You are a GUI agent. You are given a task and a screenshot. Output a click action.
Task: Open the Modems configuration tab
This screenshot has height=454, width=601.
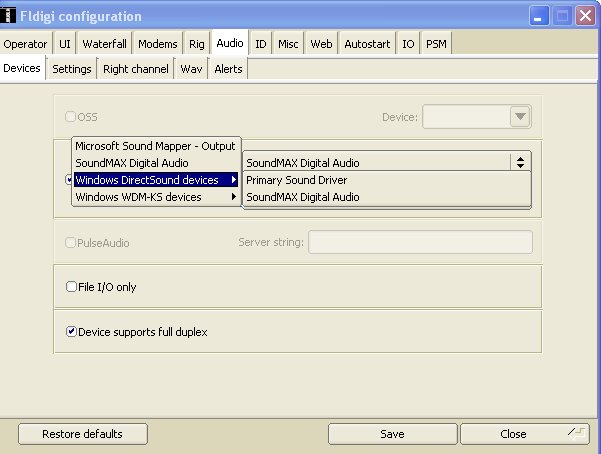pyautogui.click(x=157, y=44)
